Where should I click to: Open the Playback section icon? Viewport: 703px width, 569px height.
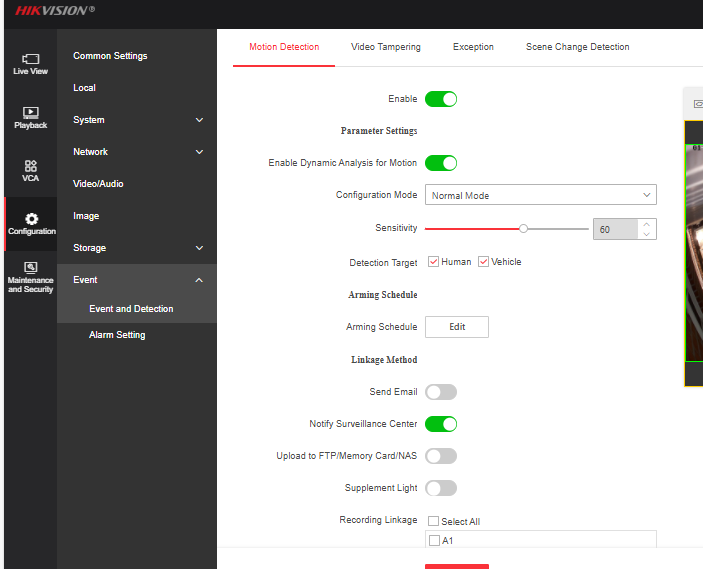pos(30,118)
